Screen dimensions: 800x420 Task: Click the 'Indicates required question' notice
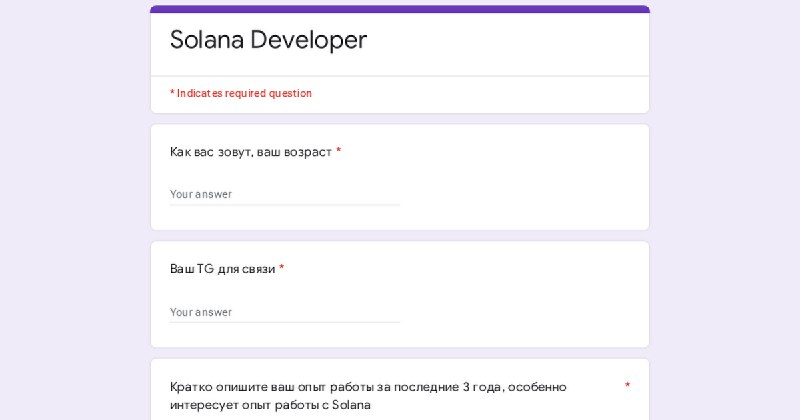point(241,93)
